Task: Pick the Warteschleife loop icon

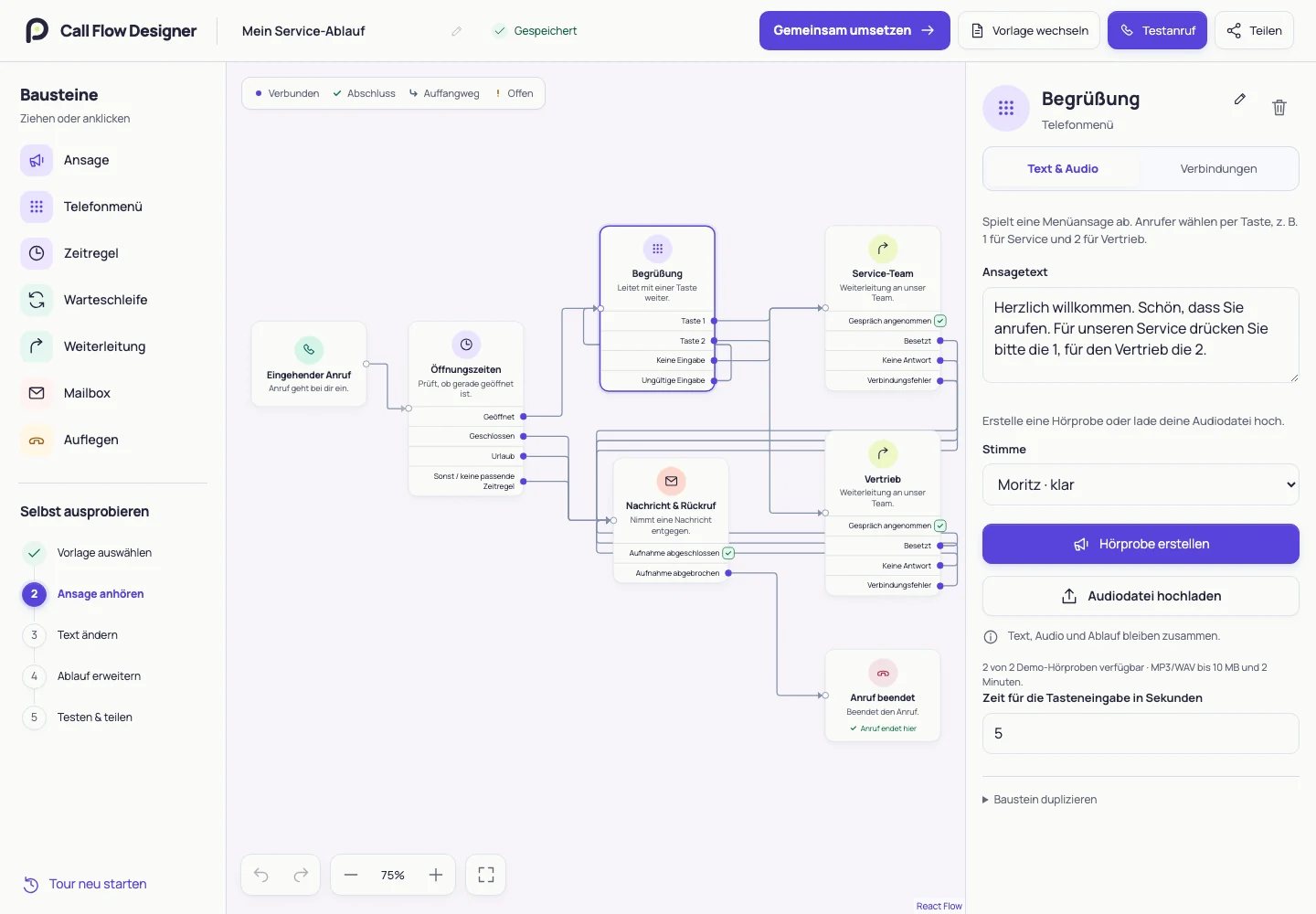Action: click(37, 300)
